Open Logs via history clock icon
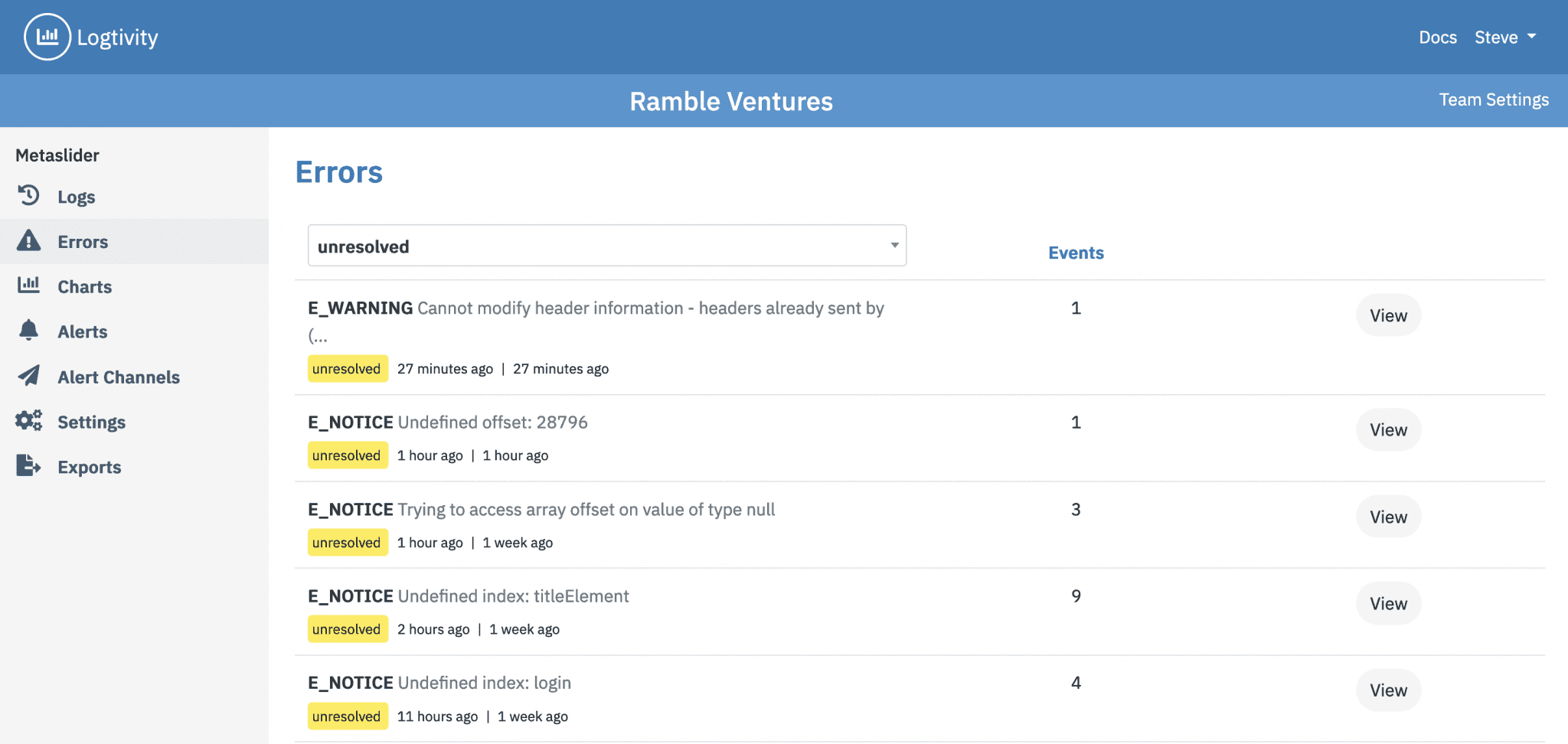Viewport: 1568px width, 744px height. click(x=29, y=196)
